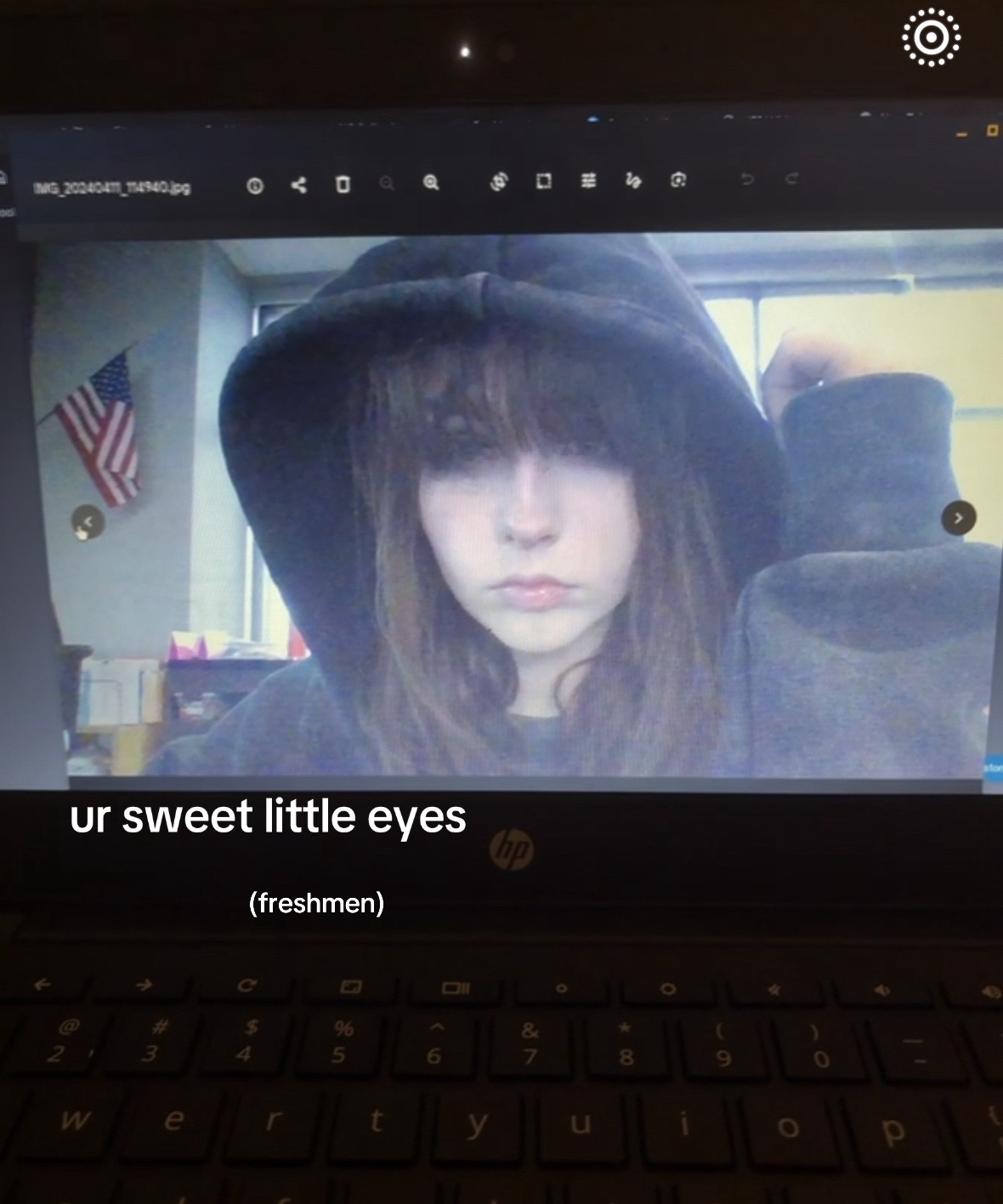Click the blue button at right edge
The width and height of the screenshot is (1003, 1204).
(x=994, y=766)
